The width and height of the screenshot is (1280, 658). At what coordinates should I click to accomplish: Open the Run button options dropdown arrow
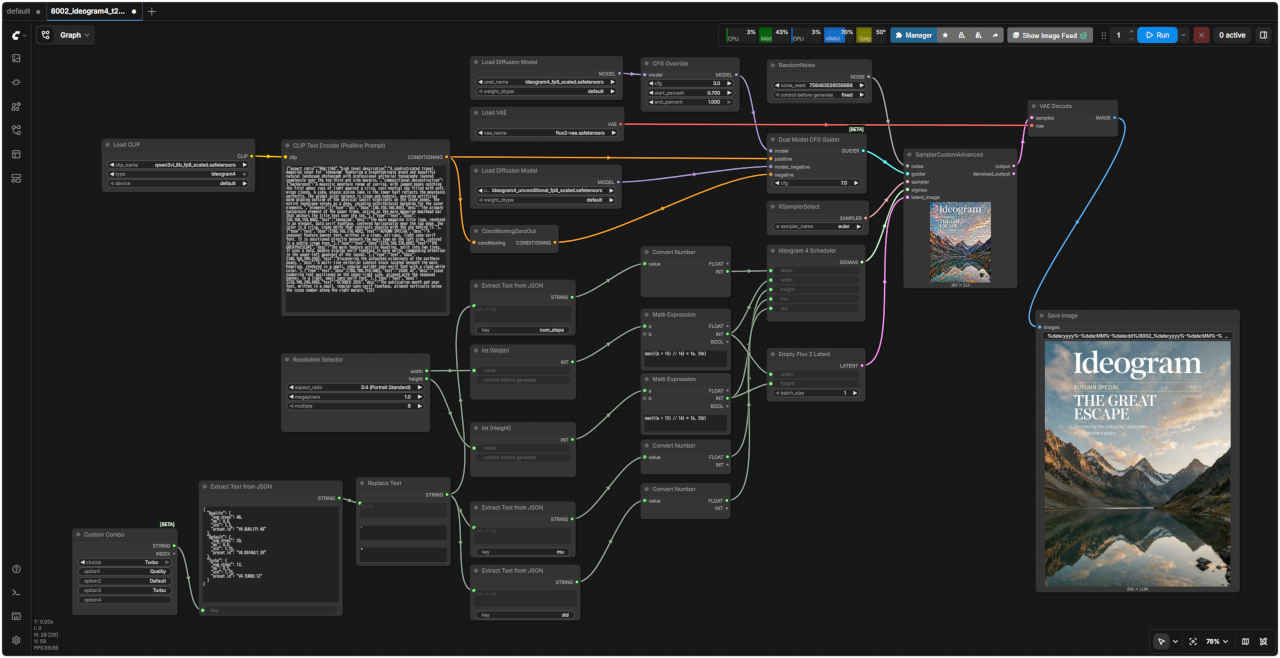pyautogui.click(x=1184, y=35)
